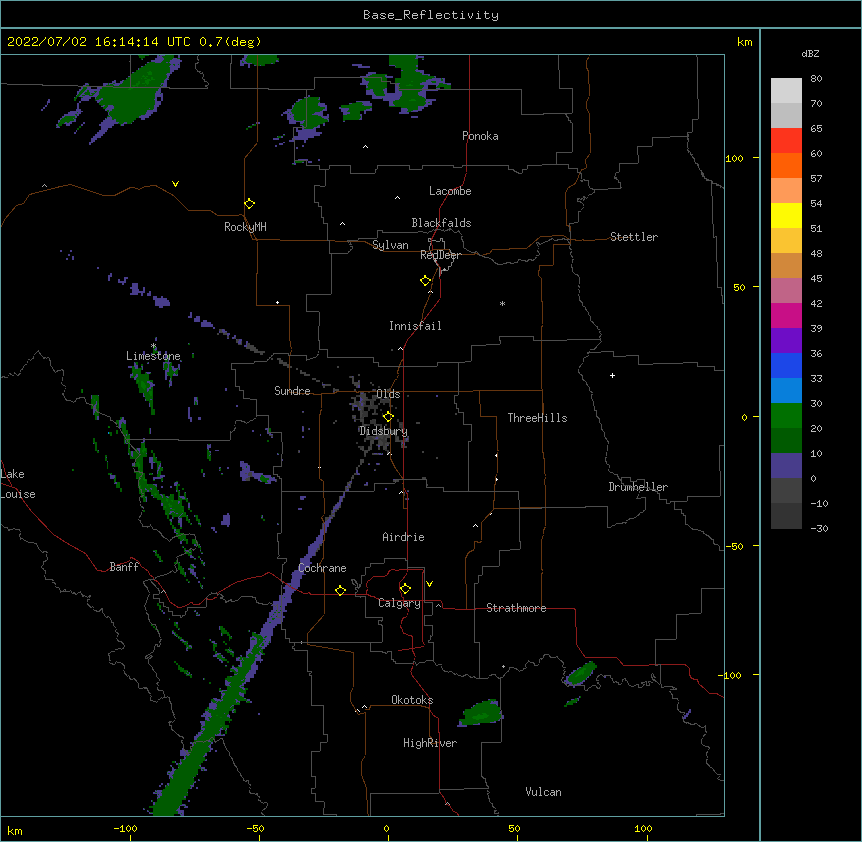Select the blue swatch between 36 and 33

tap(786, 365)
